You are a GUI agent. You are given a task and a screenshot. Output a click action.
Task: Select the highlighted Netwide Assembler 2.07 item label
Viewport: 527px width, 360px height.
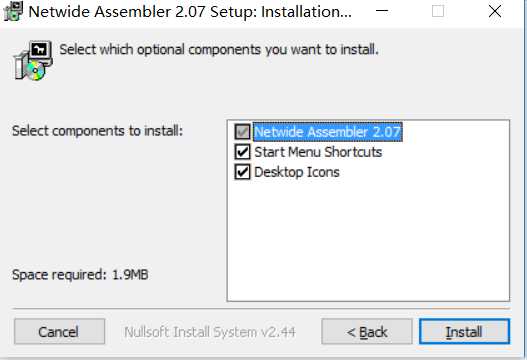[328, 131]
